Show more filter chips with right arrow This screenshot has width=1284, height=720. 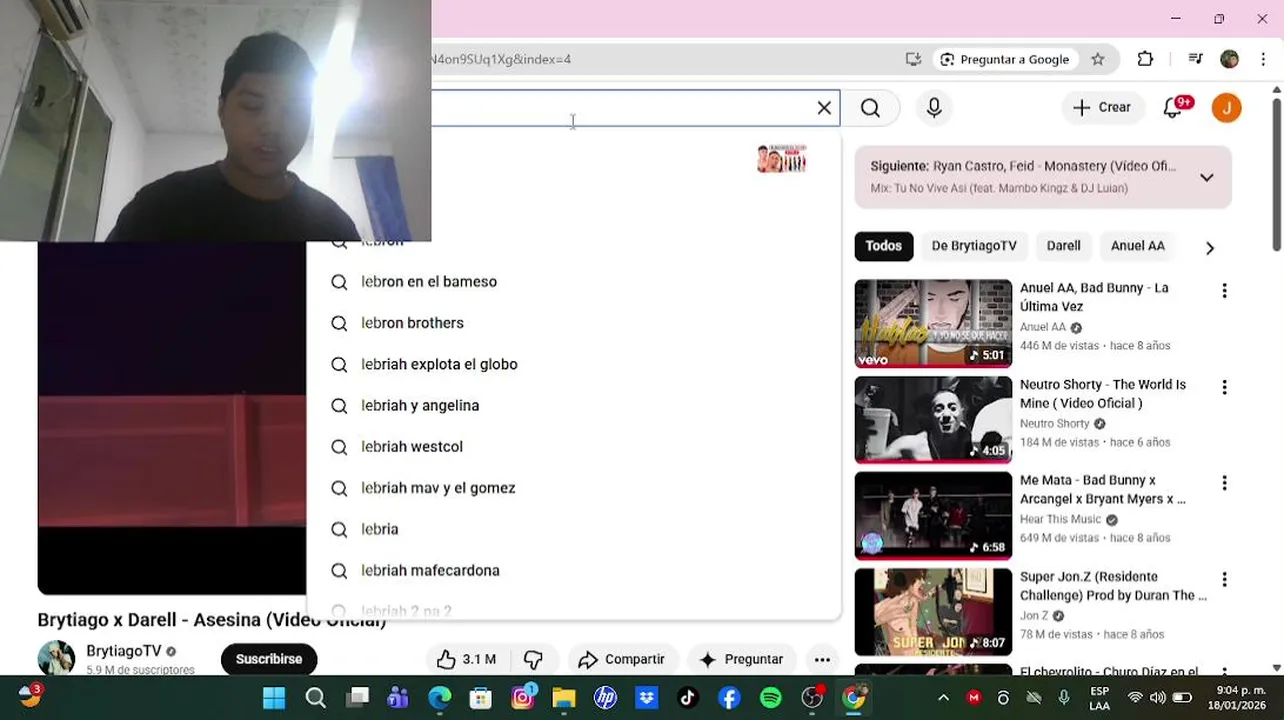pyautogui.click(x=1210, y=248)
